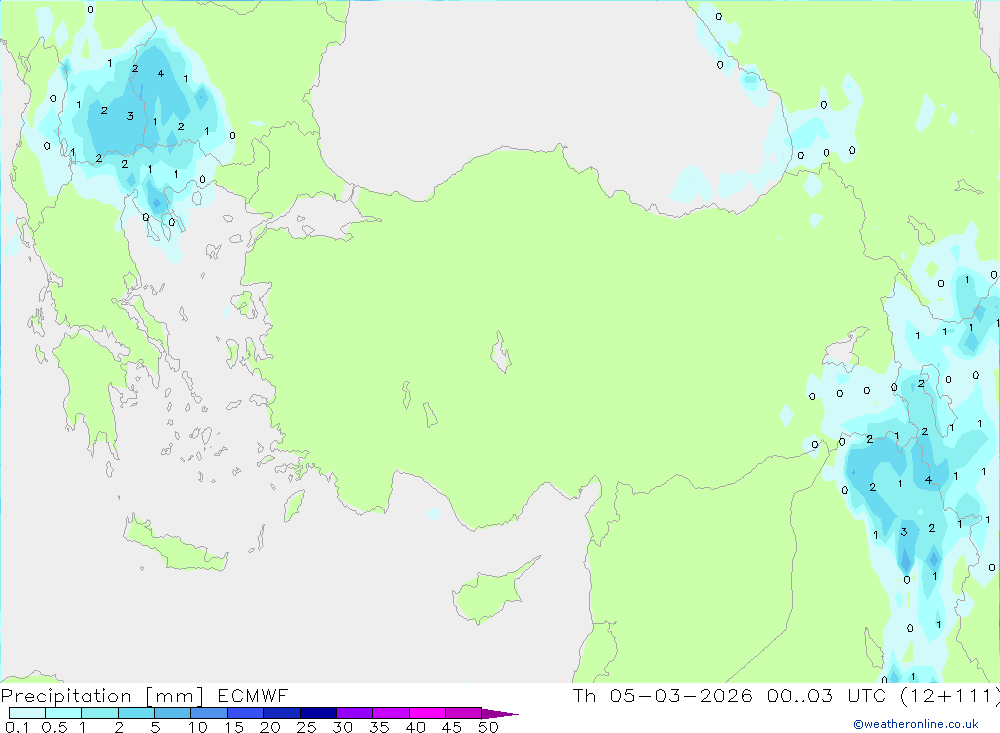Screen dimensions: 1000x733
Task: Click the 15–20 mm royal blue swatch
Action: 245,713
